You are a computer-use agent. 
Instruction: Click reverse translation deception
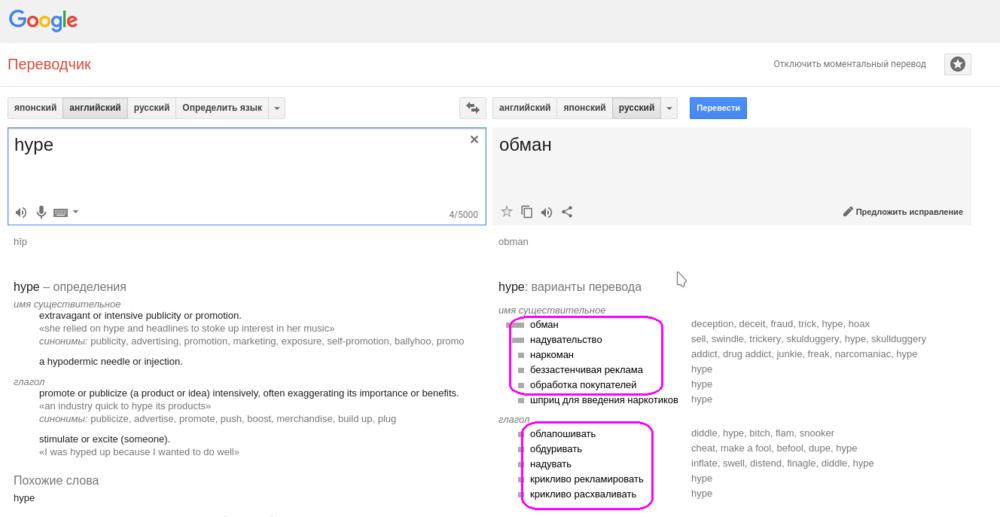point(713,324)
